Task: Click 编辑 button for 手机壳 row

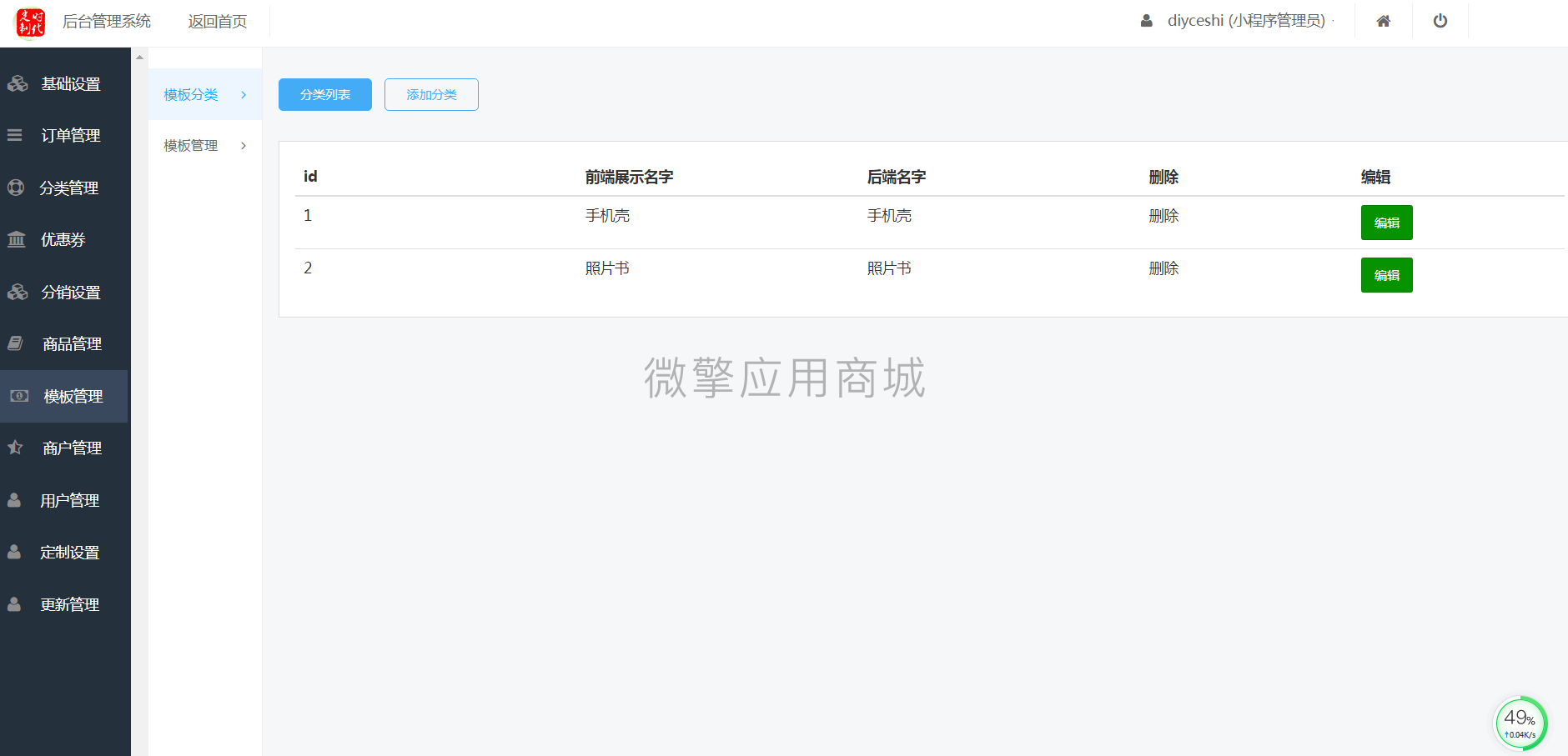Action: (x=1386, y=223)
